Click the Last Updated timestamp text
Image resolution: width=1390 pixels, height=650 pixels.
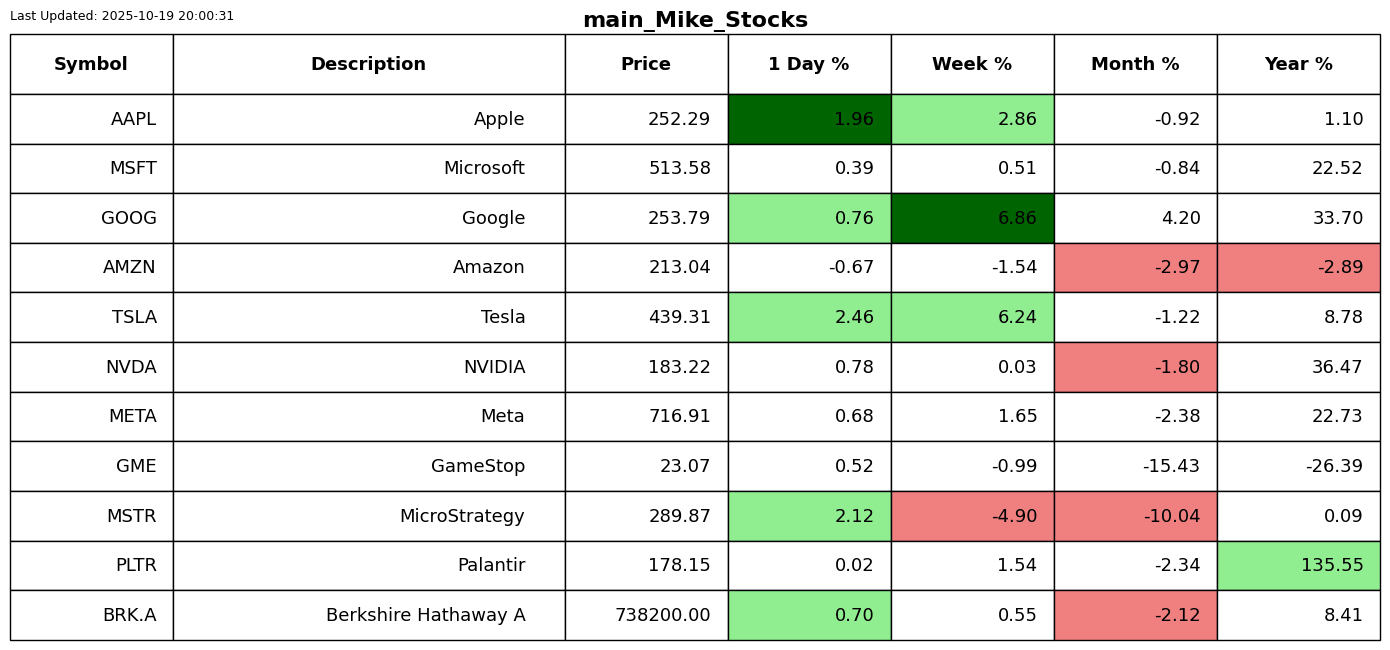tap(122, 16)
